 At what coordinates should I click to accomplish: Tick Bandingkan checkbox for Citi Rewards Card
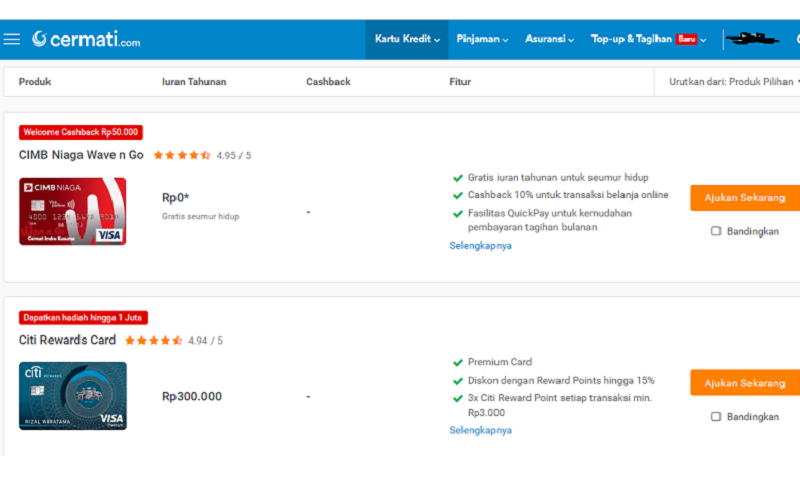point(715,416)
